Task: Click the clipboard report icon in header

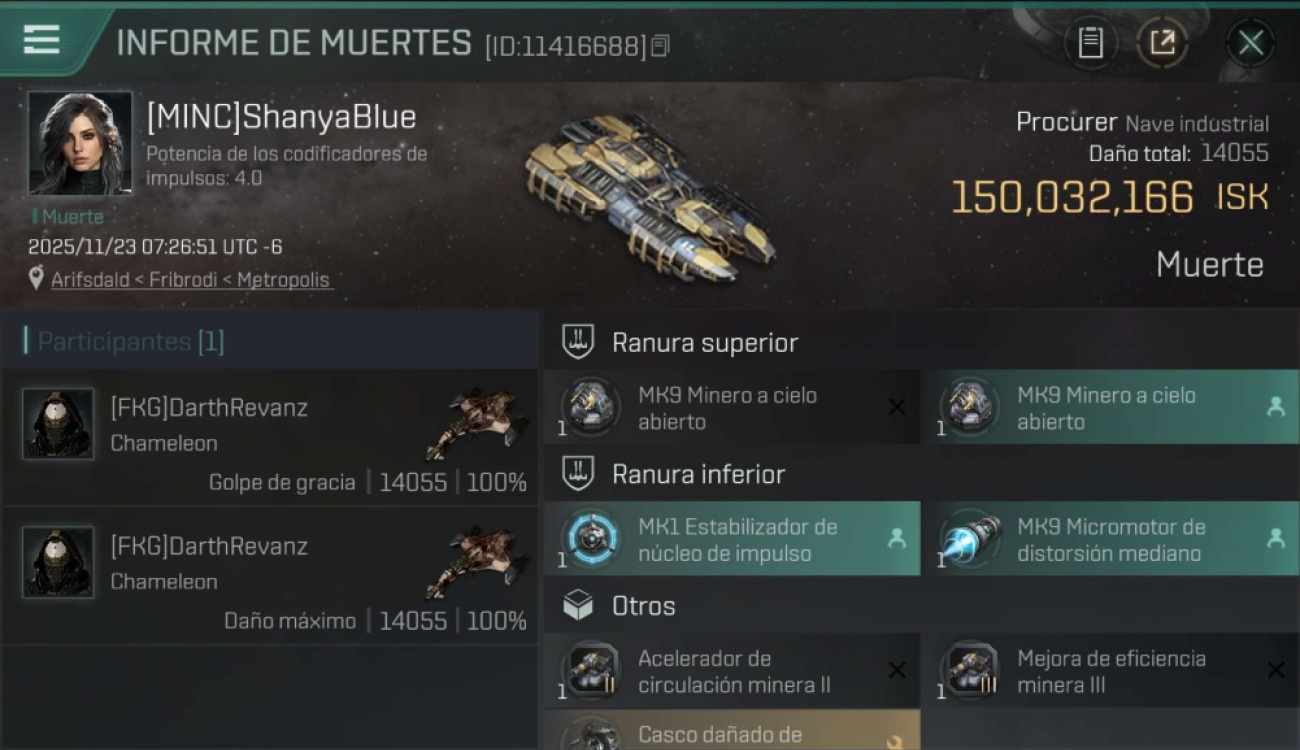Action: tap(1090, 42)
